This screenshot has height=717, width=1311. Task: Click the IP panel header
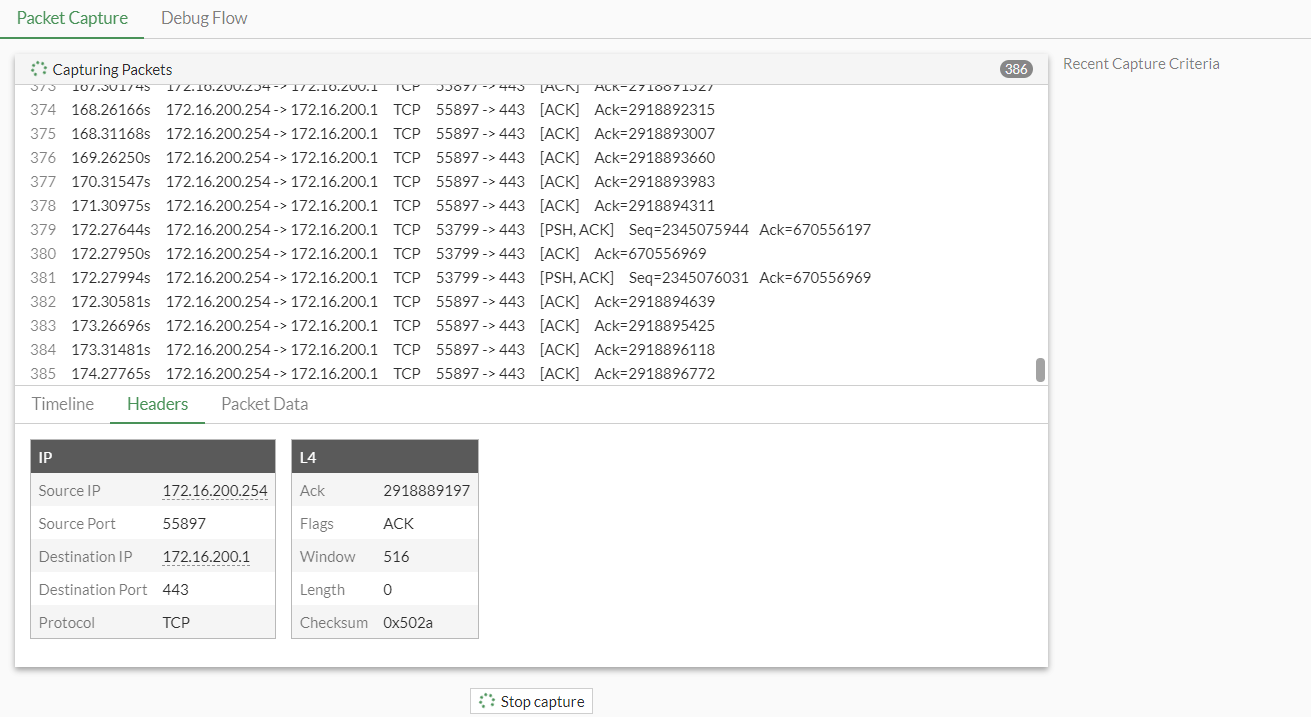[153, 457]
